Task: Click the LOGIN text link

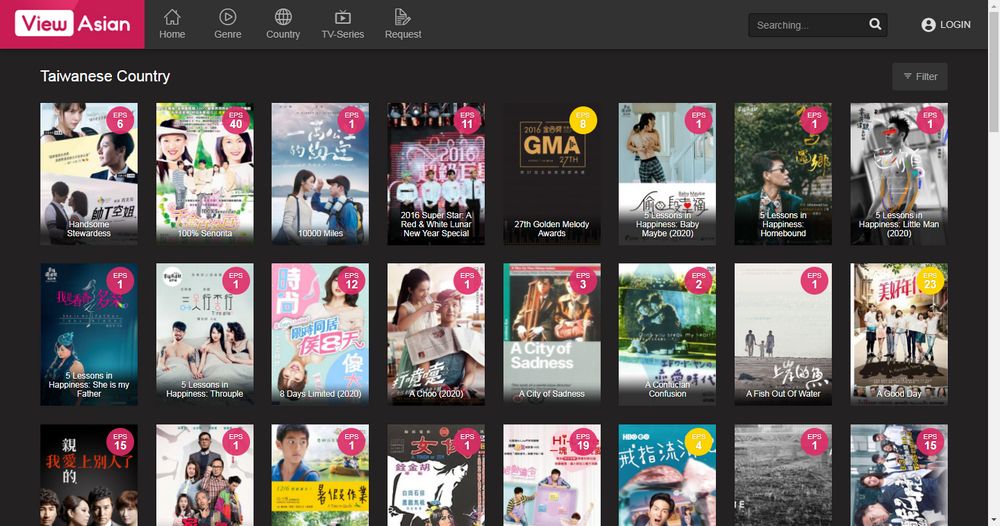Action: [955, 25]
